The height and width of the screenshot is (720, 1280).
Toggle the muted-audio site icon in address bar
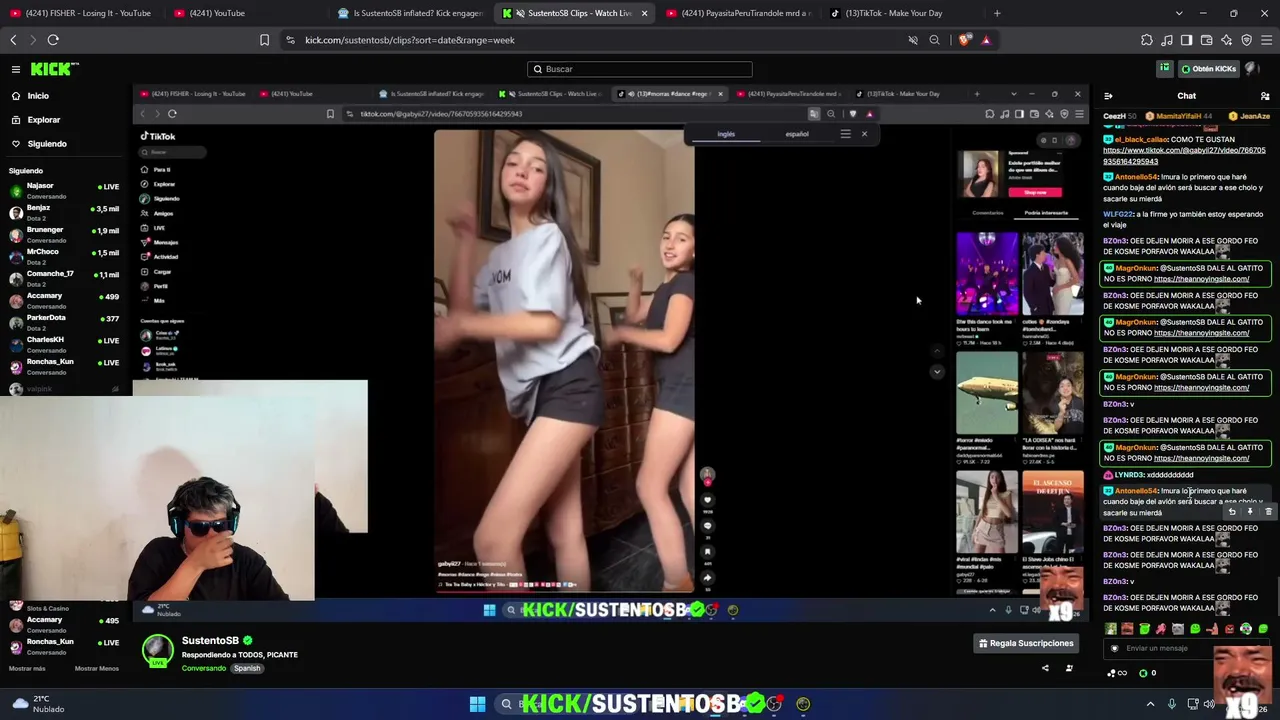click(x=913, y=40)
